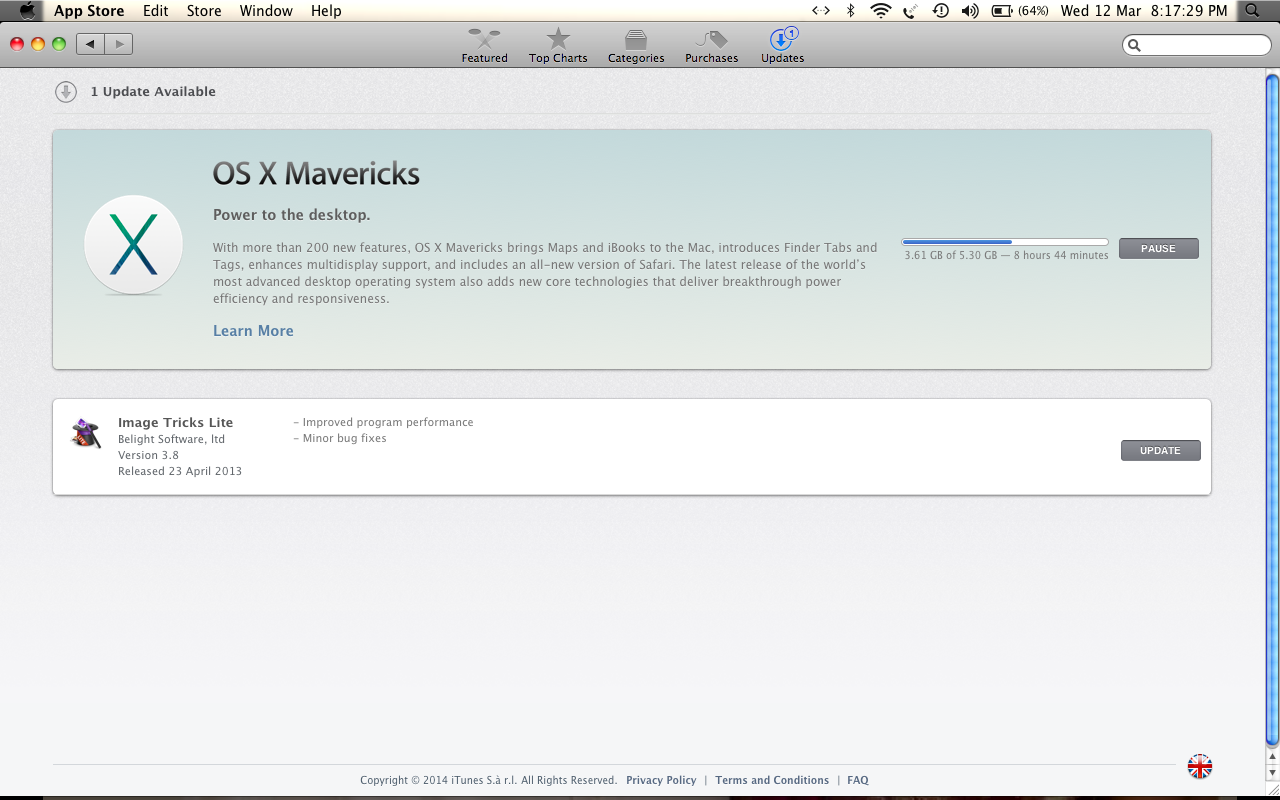
Task: Click 'Released 23 April 2013' text
Action: coord(180,471)
